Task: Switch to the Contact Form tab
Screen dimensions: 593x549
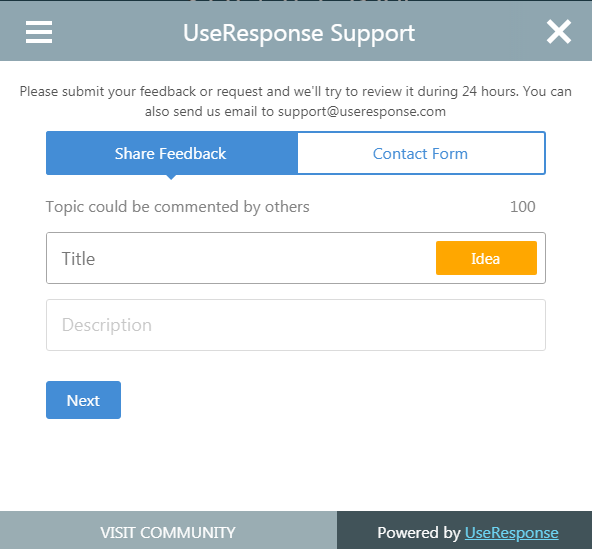Action: (x=421, y=153)
